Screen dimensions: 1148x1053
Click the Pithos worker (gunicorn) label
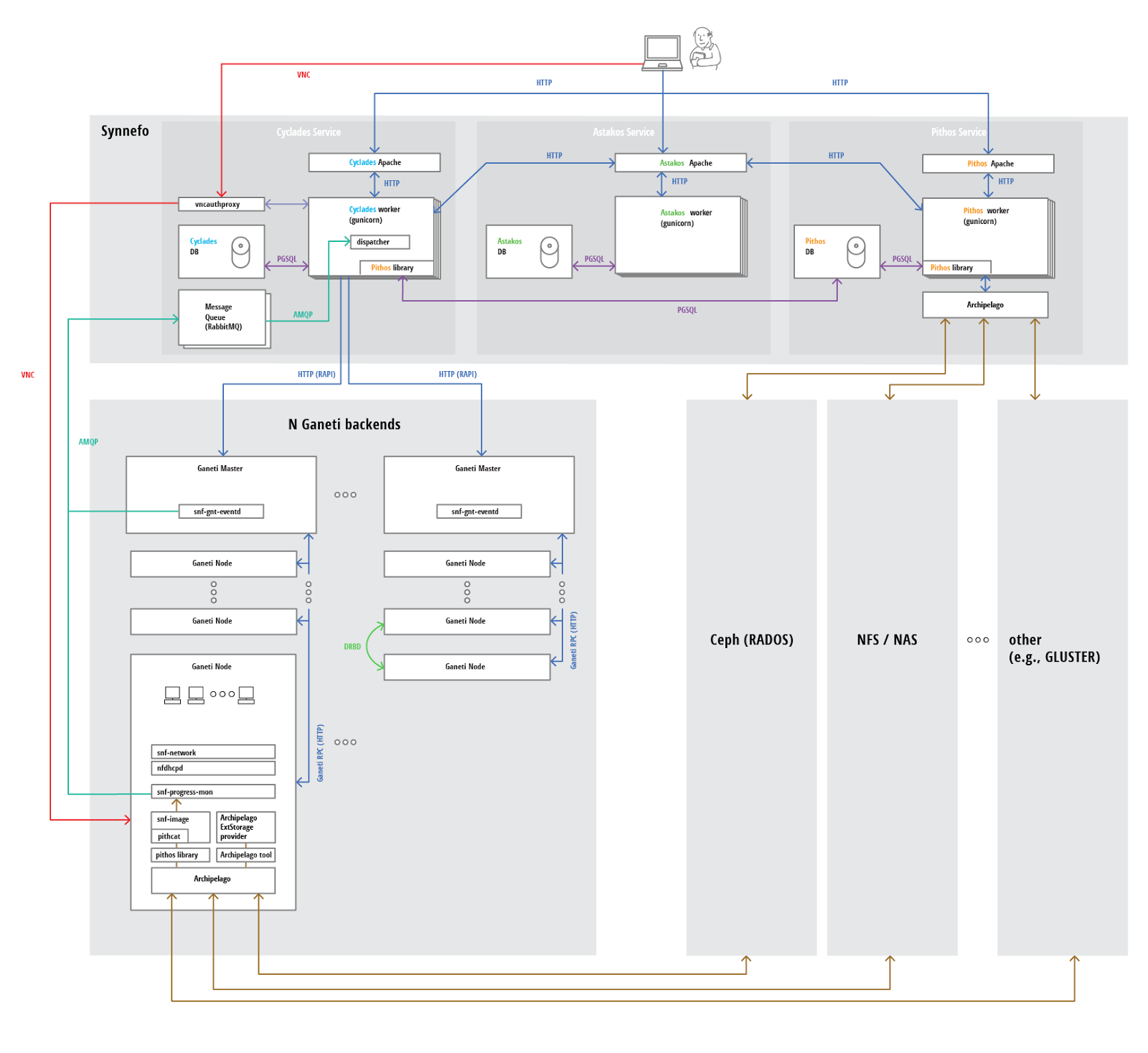coord(986,216)
